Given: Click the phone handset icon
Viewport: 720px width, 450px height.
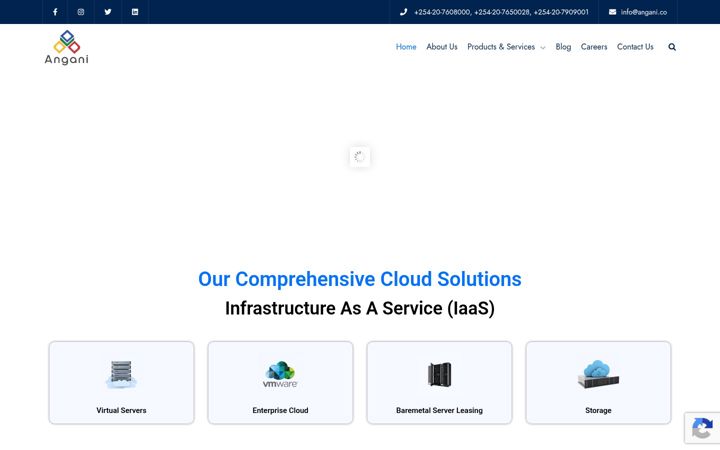Looking at the screenshot, I should [403, 12].
